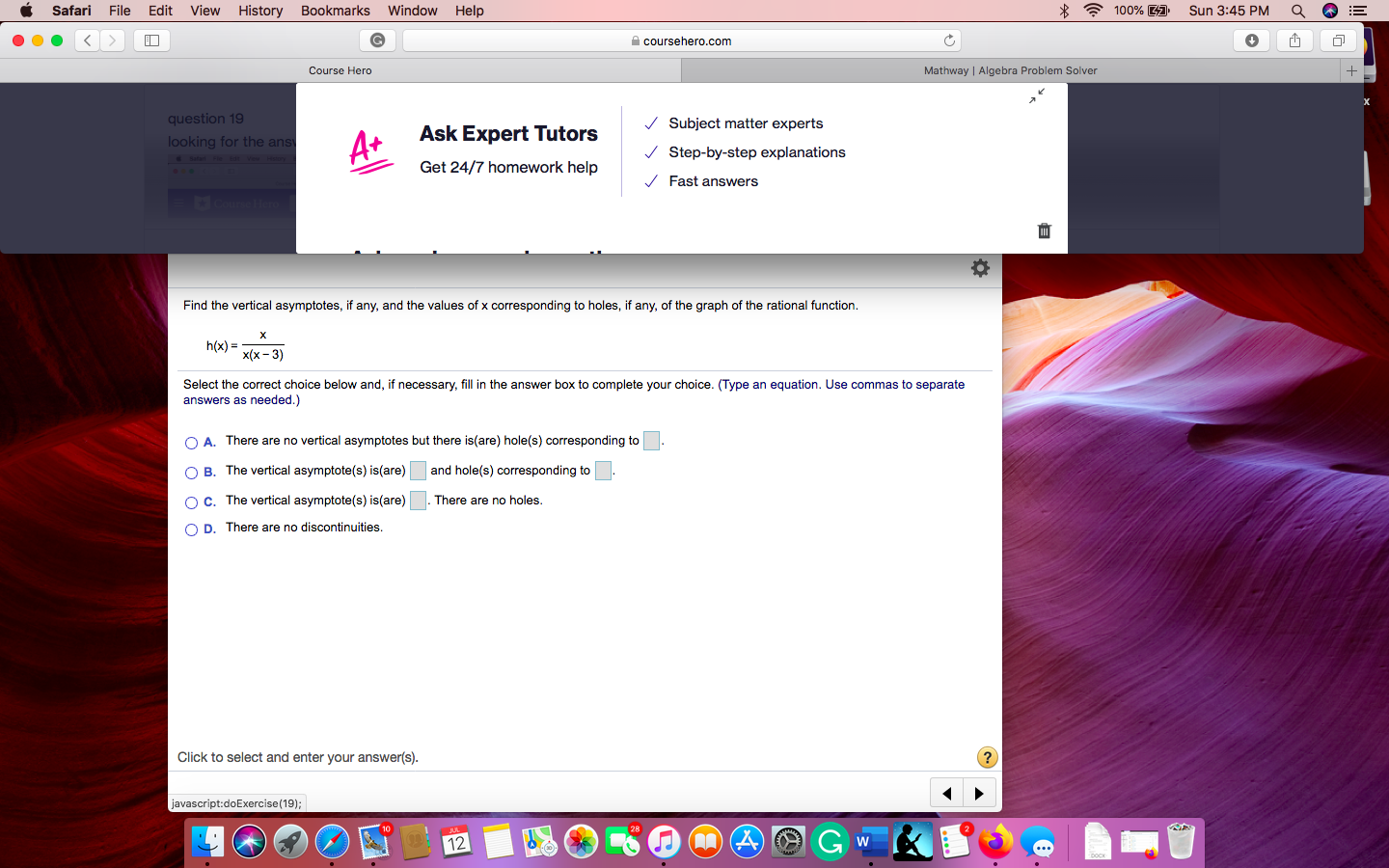This screenshot has height=868, width=1389.
Task: Click the trash icon in tutor popup
Action: click(x=1044, y=231)
